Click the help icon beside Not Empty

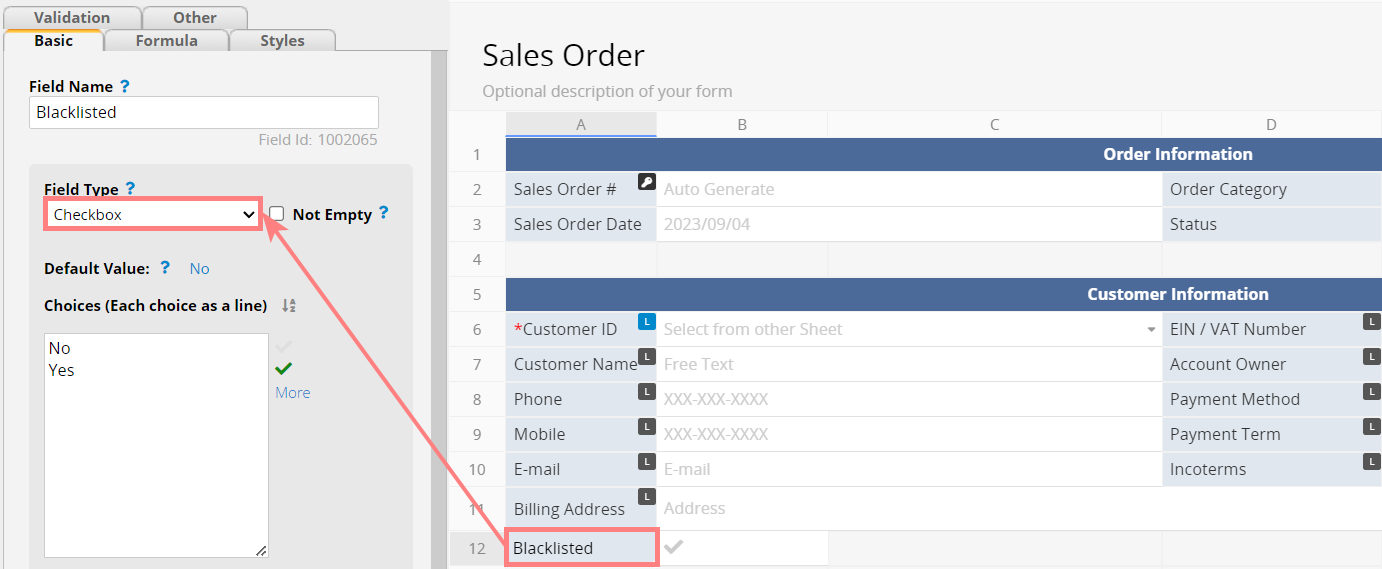point(384,214)
